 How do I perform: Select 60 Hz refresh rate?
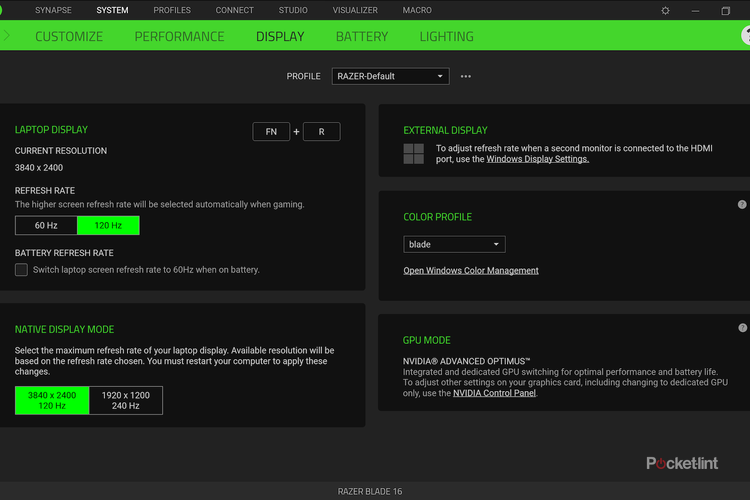tap(46, 225)
